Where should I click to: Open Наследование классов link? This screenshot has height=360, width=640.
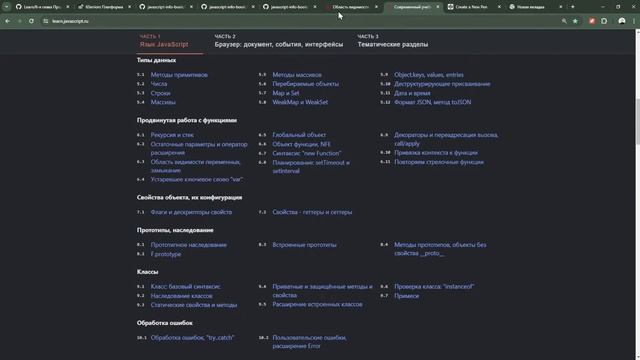pos(181,296)
